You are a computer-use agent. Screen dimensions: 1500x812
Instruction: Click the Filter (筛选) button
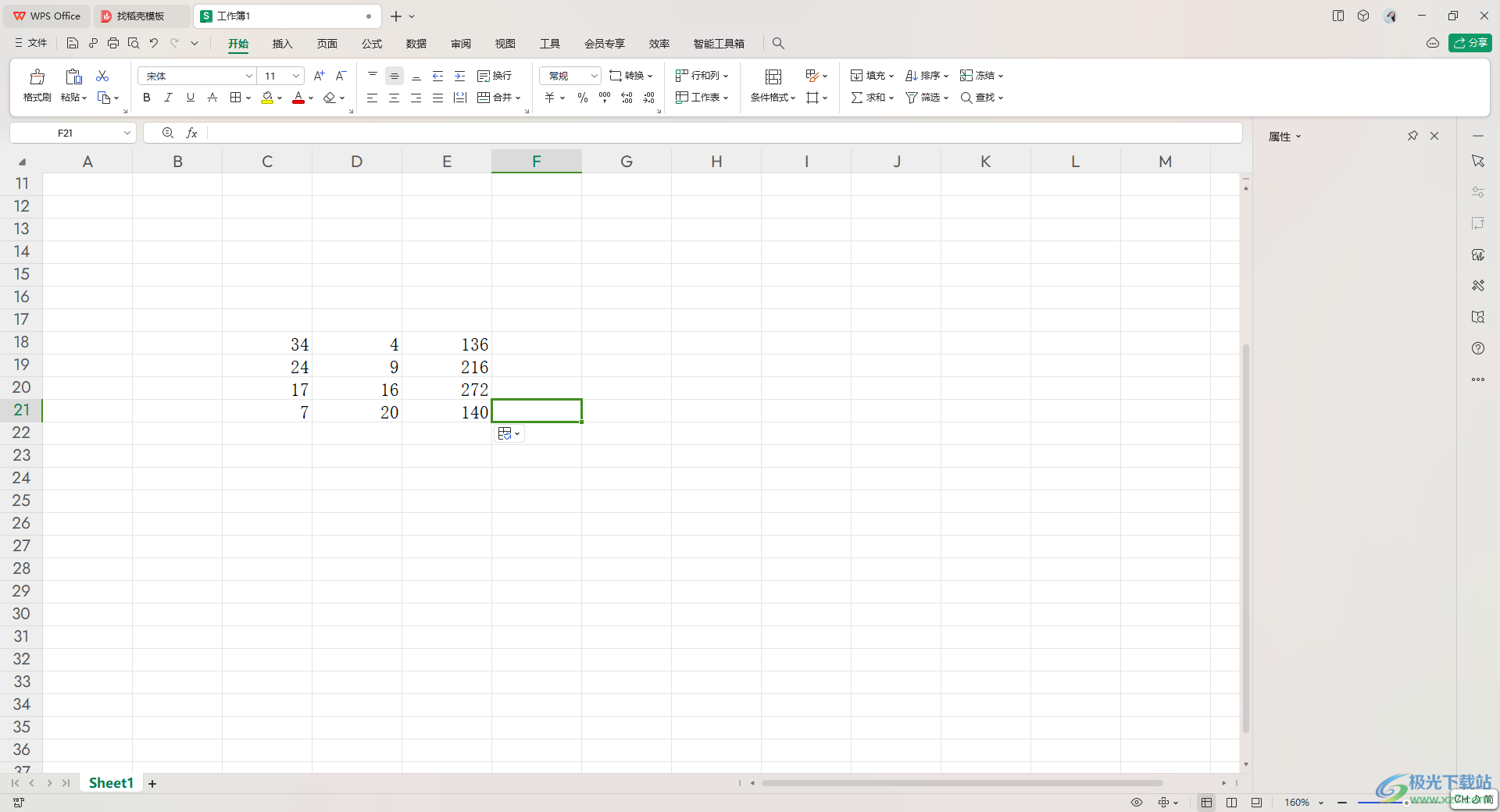point(927,98)
